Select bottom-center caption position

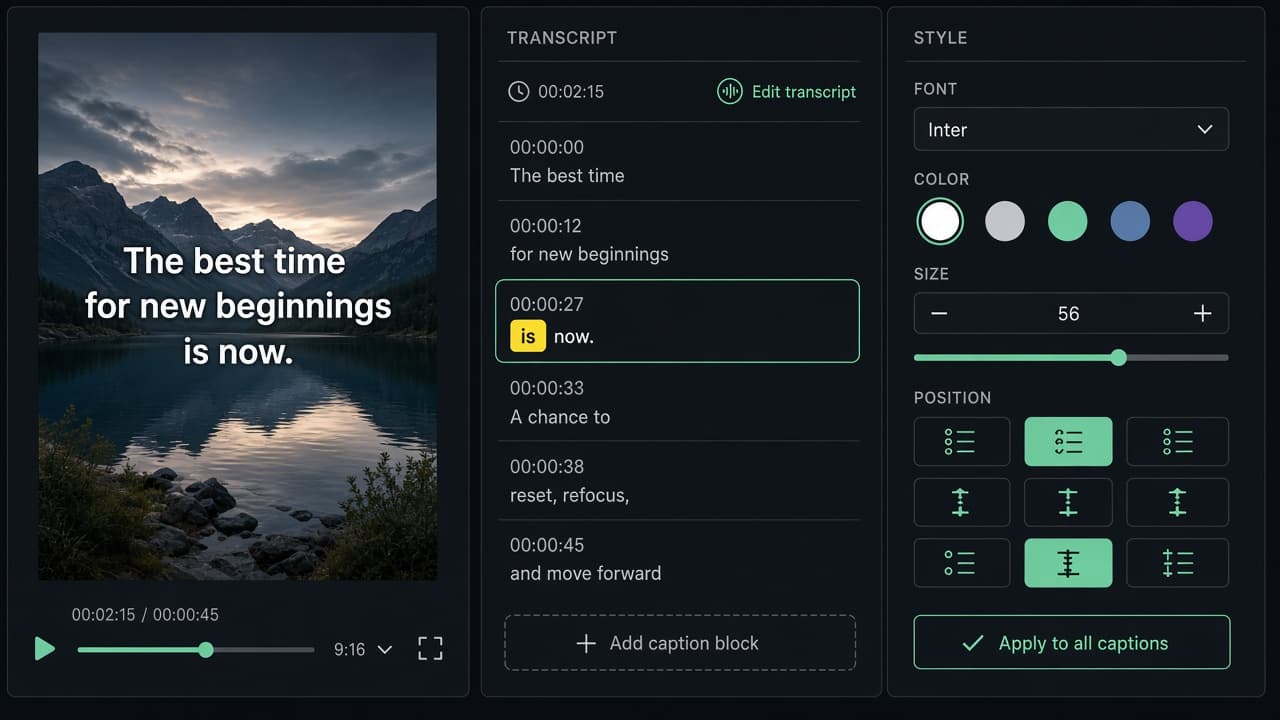1068,563
